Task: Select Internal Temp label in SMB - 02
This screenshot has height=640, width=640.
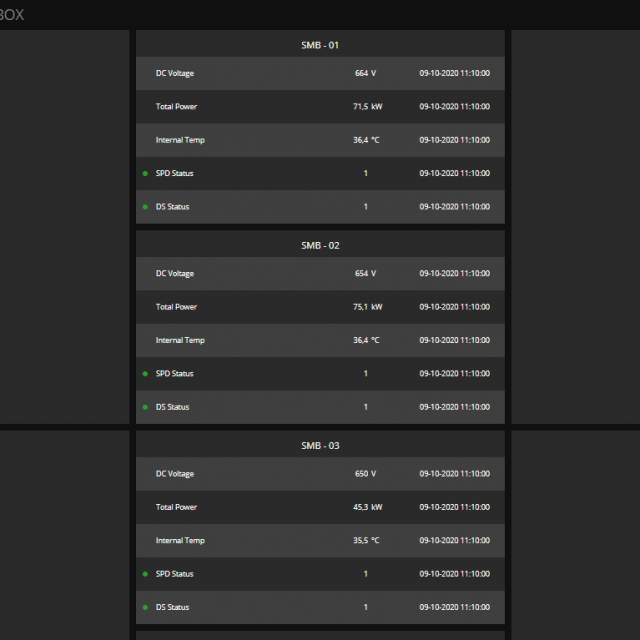Action: 180,340
